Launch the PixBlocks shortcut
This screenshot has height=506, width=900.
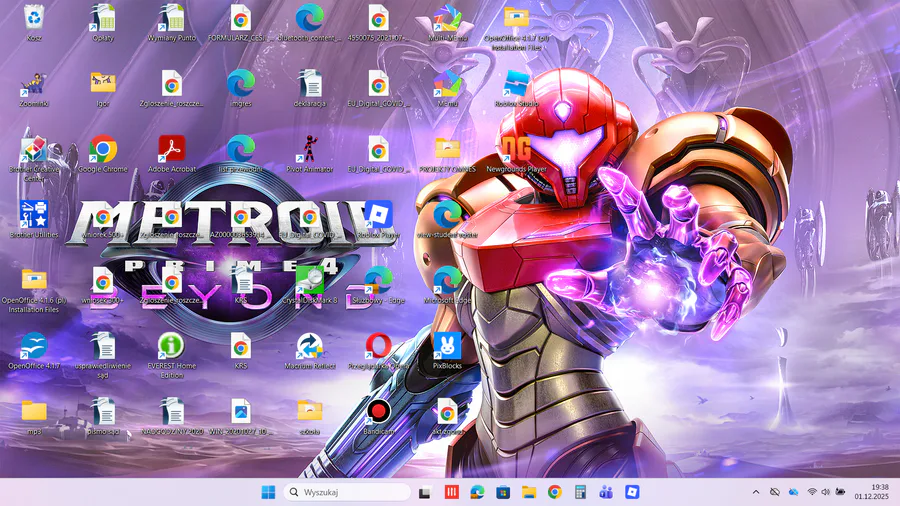[447, 345]
